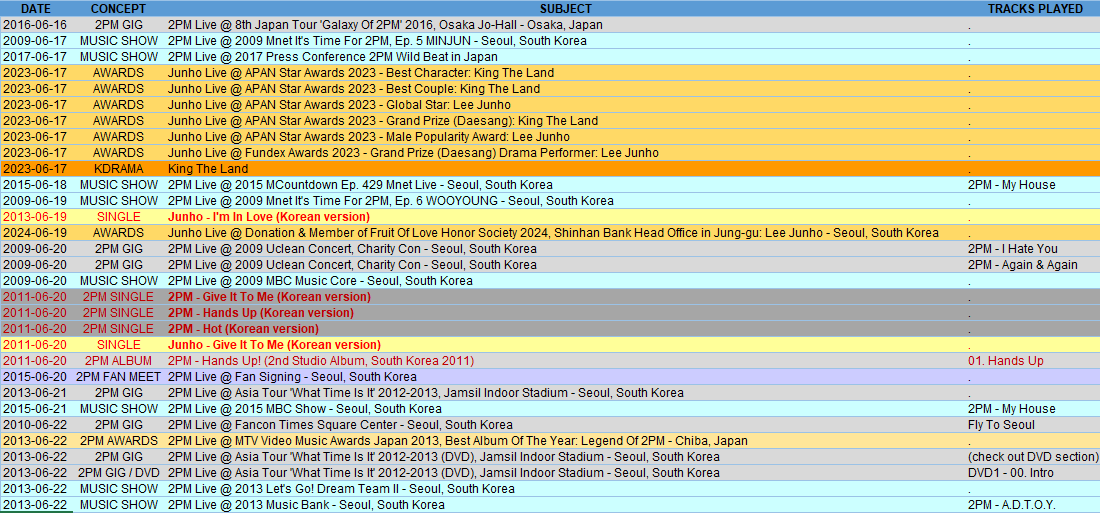Viewport: 1100px width, 513px height.
Task: Select the 2PM FAN MEET concept cell
Action: pyautogui.click(x=119, y=377)
